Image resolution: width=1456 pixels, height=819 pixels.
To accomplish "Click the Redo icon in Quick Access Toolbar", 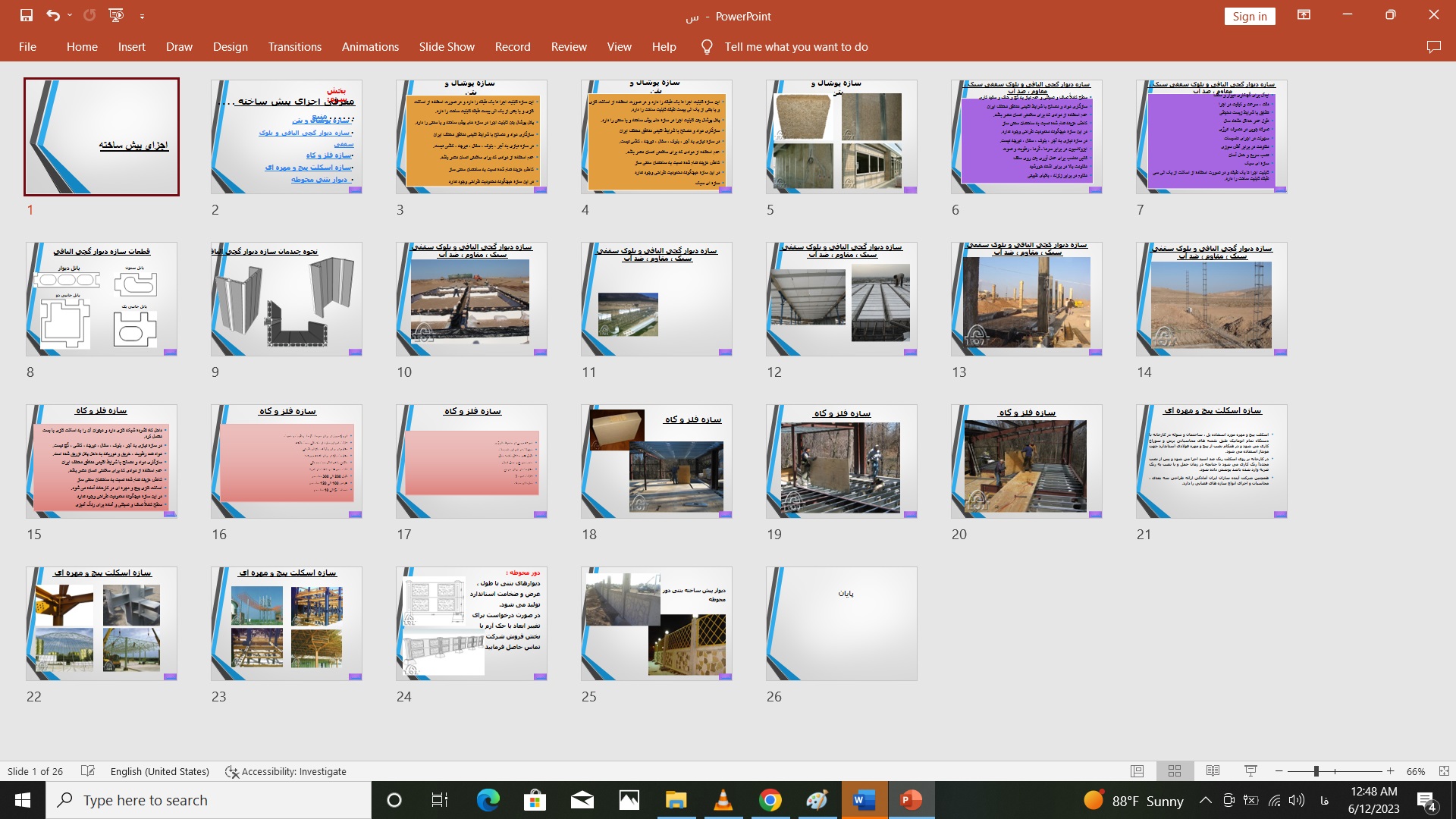I will pos(87,15).
